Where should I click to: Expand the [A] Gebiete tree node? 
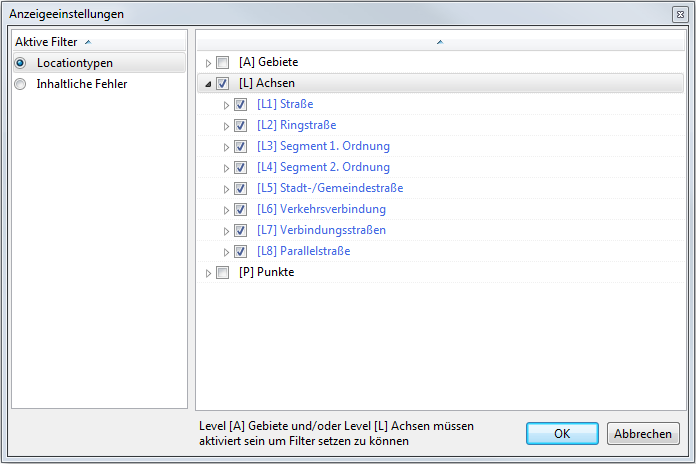tap(208, 63)
